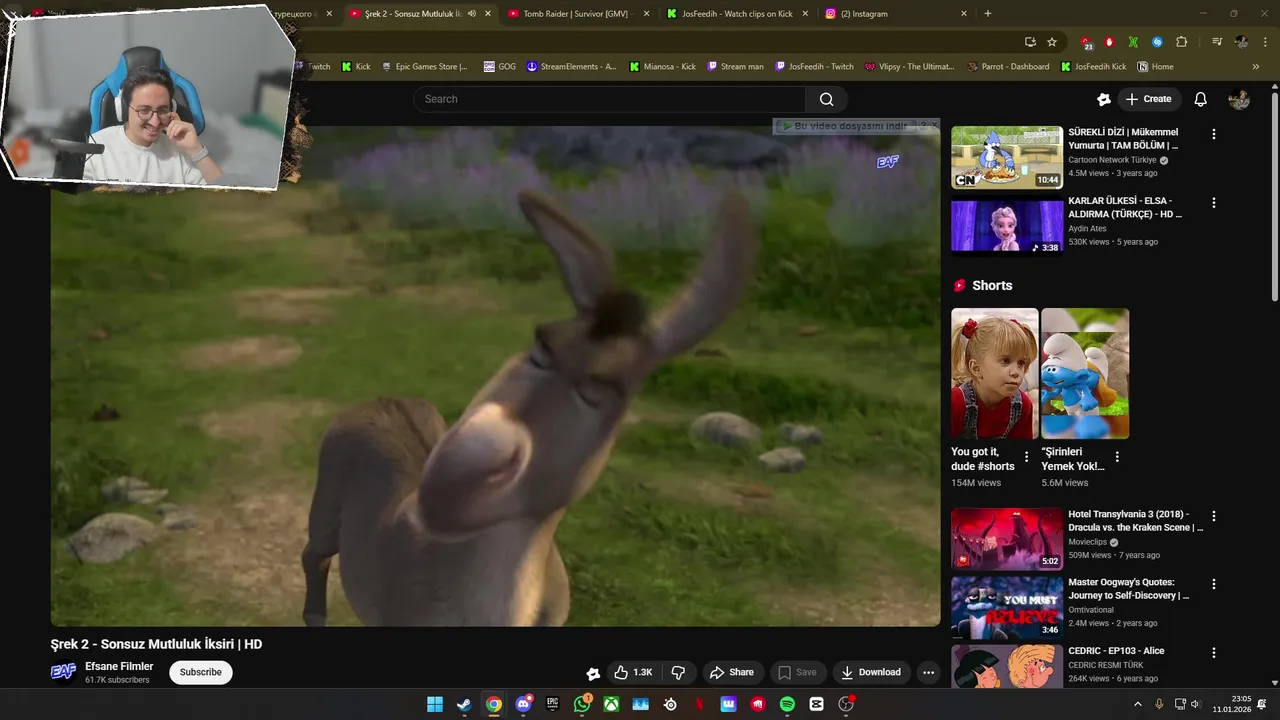Screen dimensions: 1280x720
Task: Toggle the microphone tray icon
Action: (x=1159, y=704)
